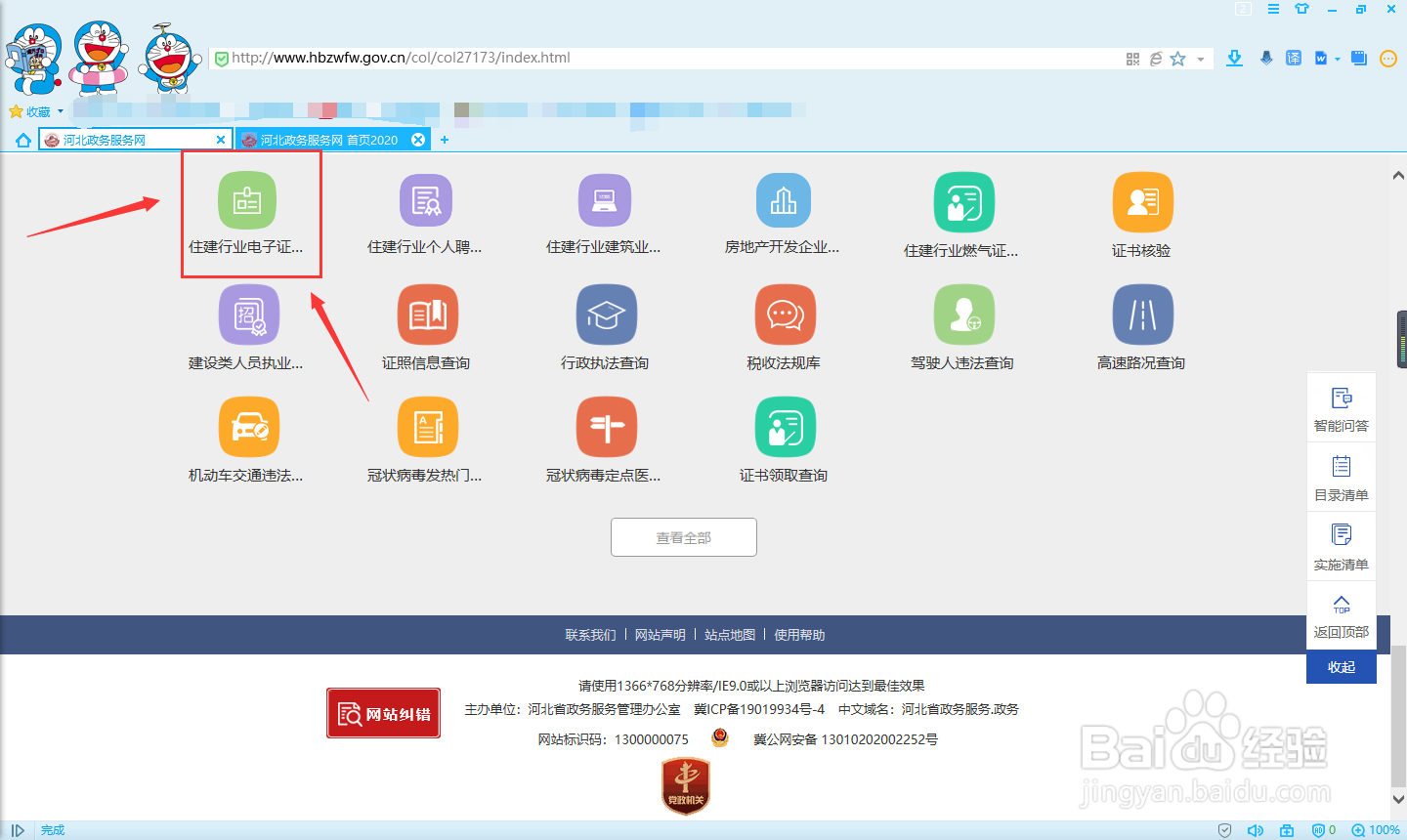The height and width of the screenshot is (840, 1407).
Task: Open the browser translate tool icon
Action: [x=1293, y=58]
